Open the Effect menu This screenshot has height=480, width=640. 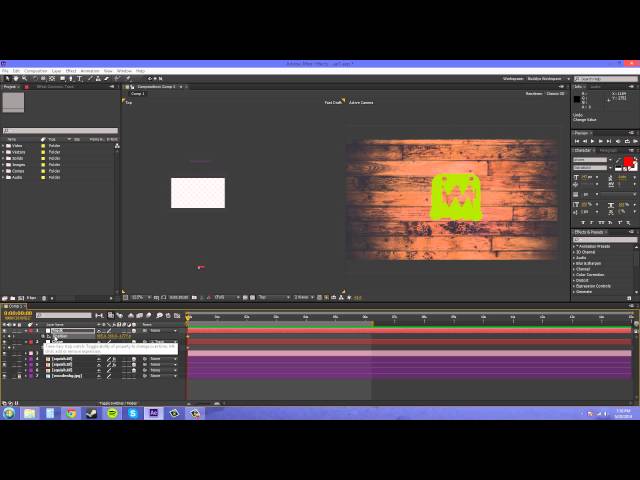click(71, 71)
